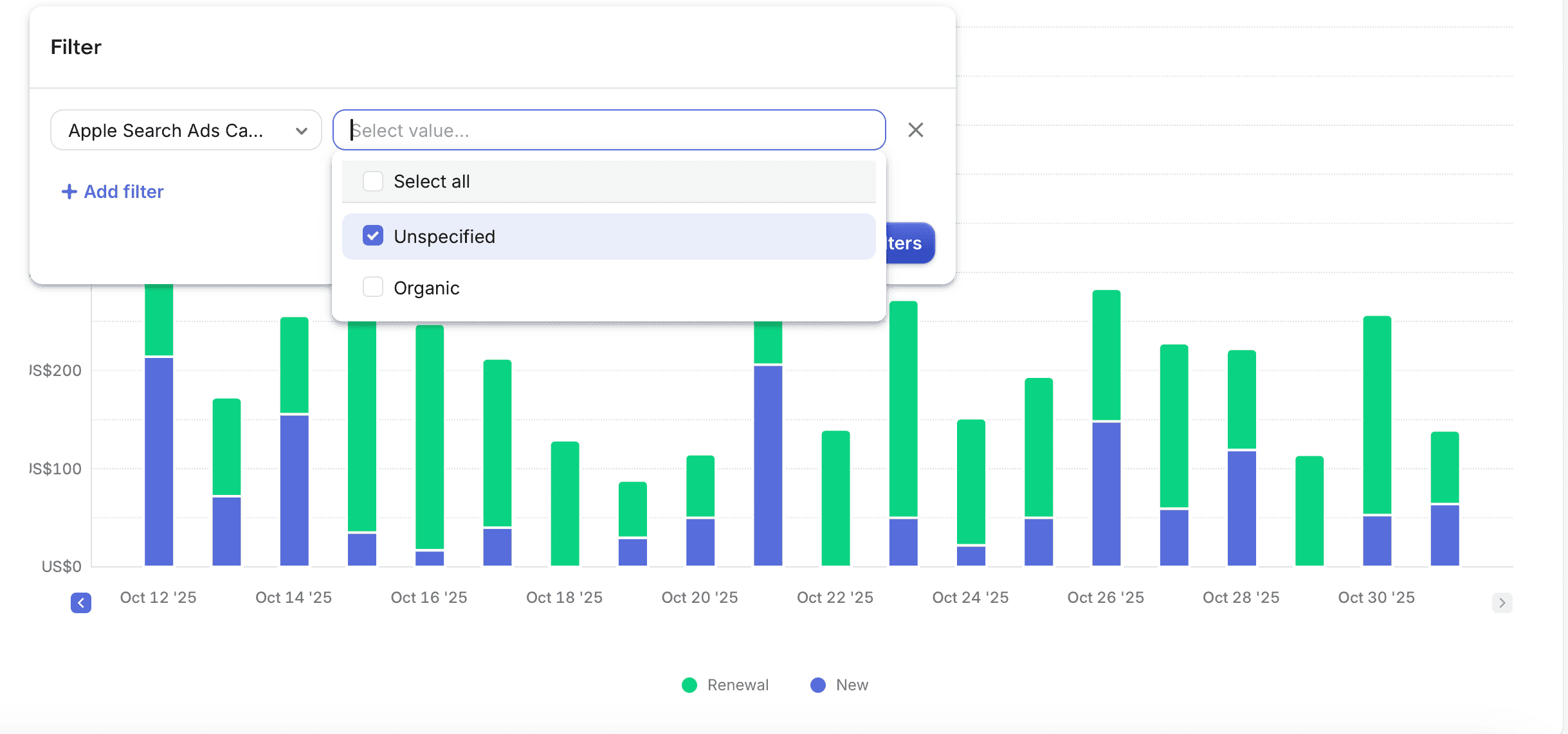The height and width of the screenshot is (734, 1568).
Task: Click the New legend label
Action: [852, 685]
